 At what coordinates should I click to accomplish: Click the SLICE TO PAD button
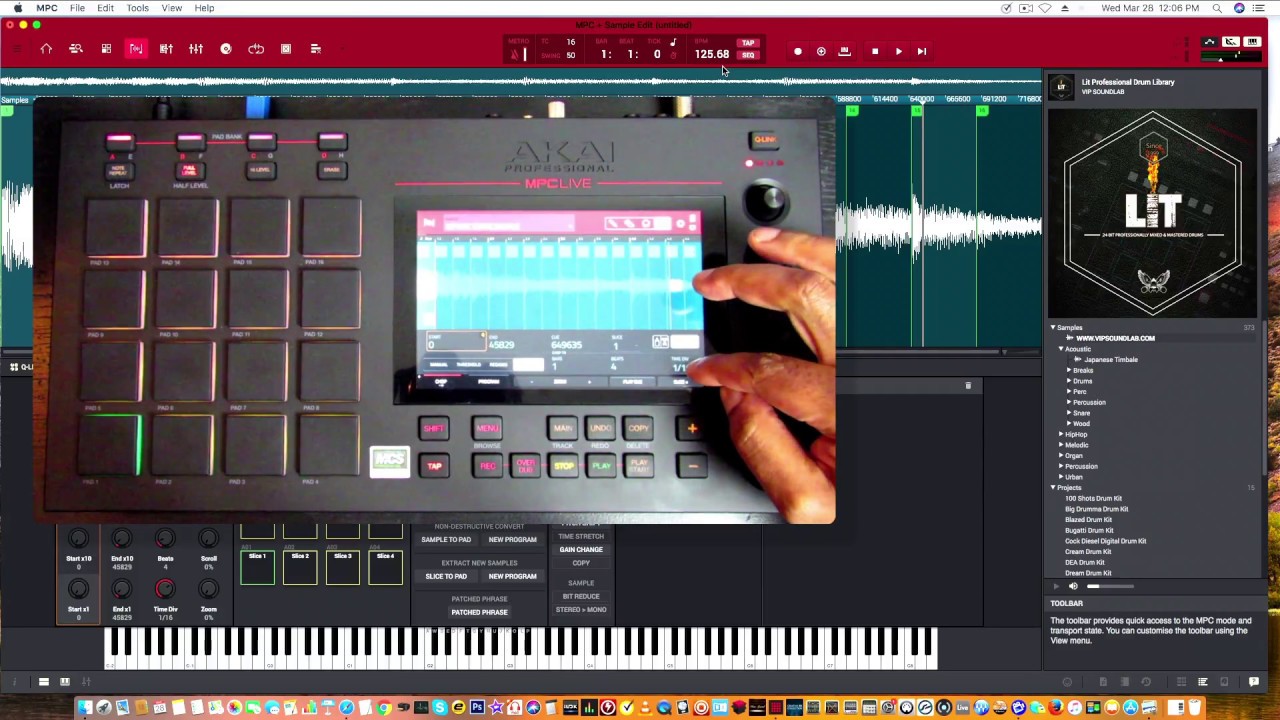click(446, 577)
